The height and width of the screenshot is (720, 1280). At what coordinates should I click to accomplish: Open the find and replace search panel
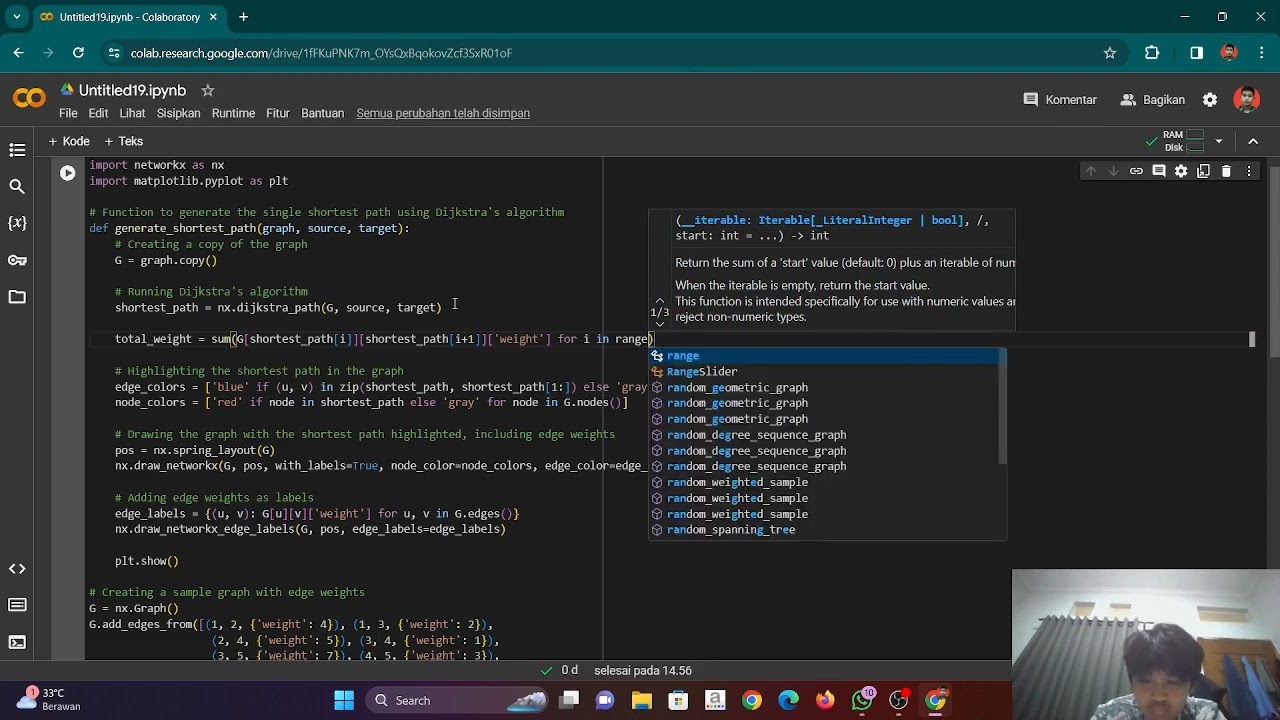pos(17,186)
